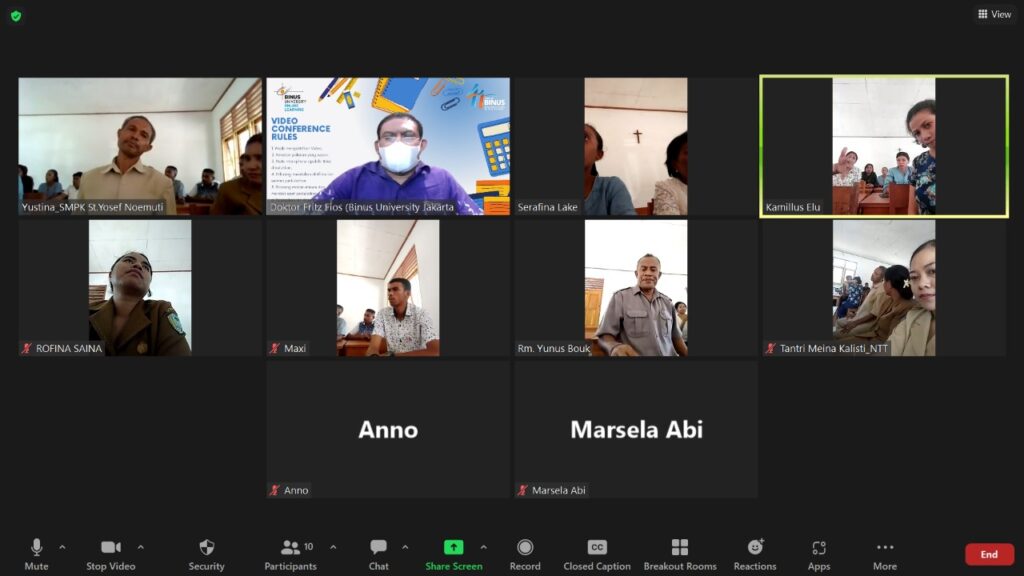This screenshot has width=1024, height=576.
Task: Expand video options arrow next to Stop Video
Action: point(140,547)
